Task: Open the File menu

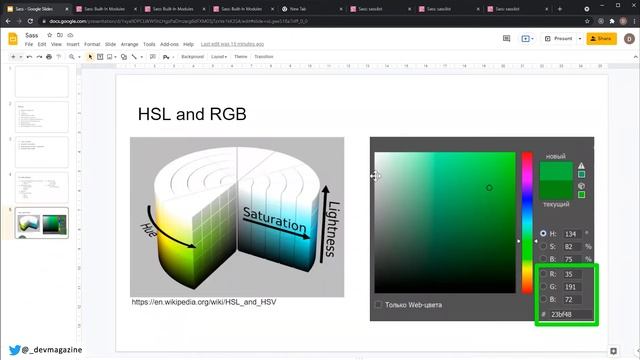Action: point(29,44)
